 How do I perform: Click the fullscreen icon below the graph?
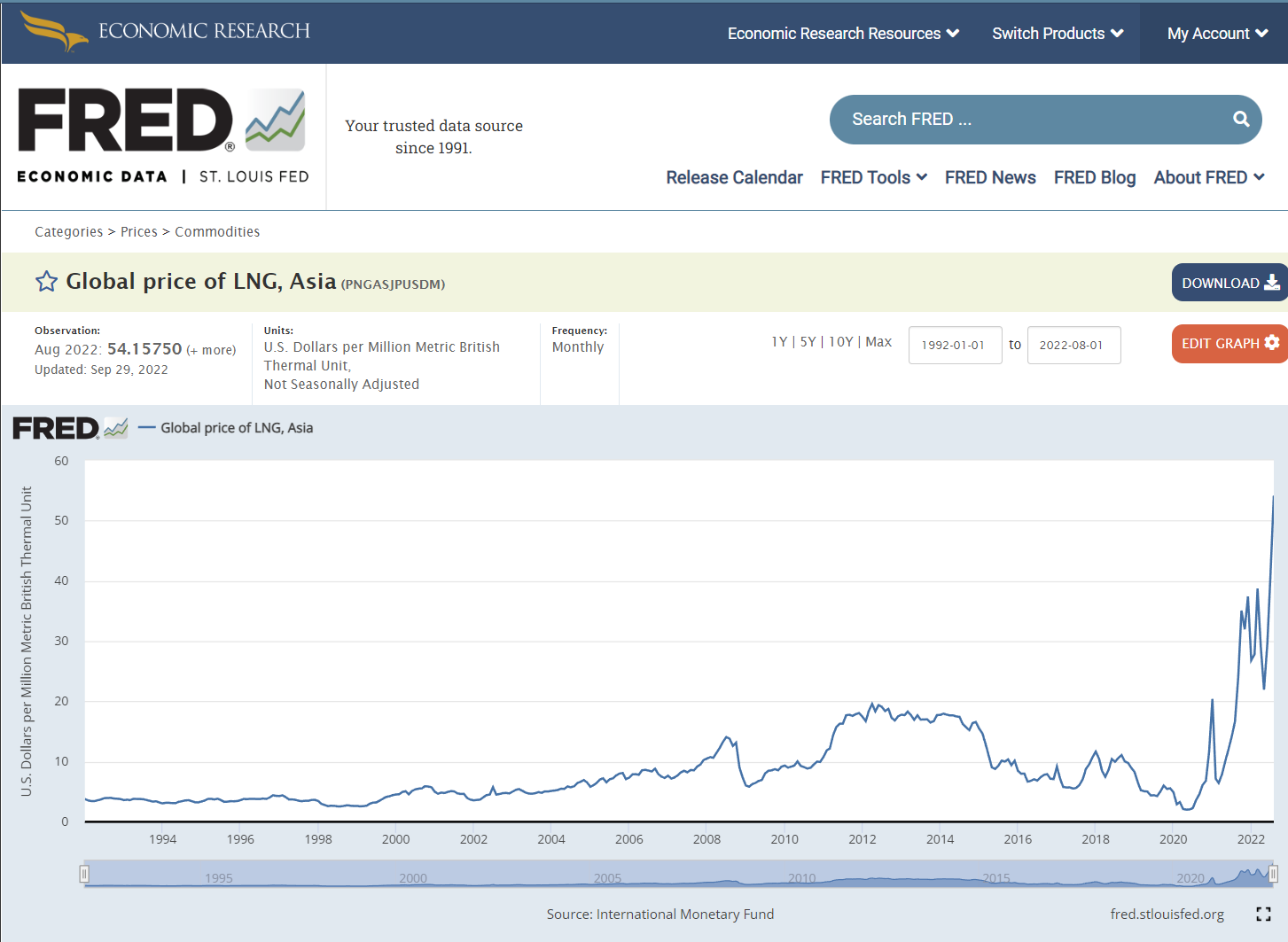click(1263, 914)
